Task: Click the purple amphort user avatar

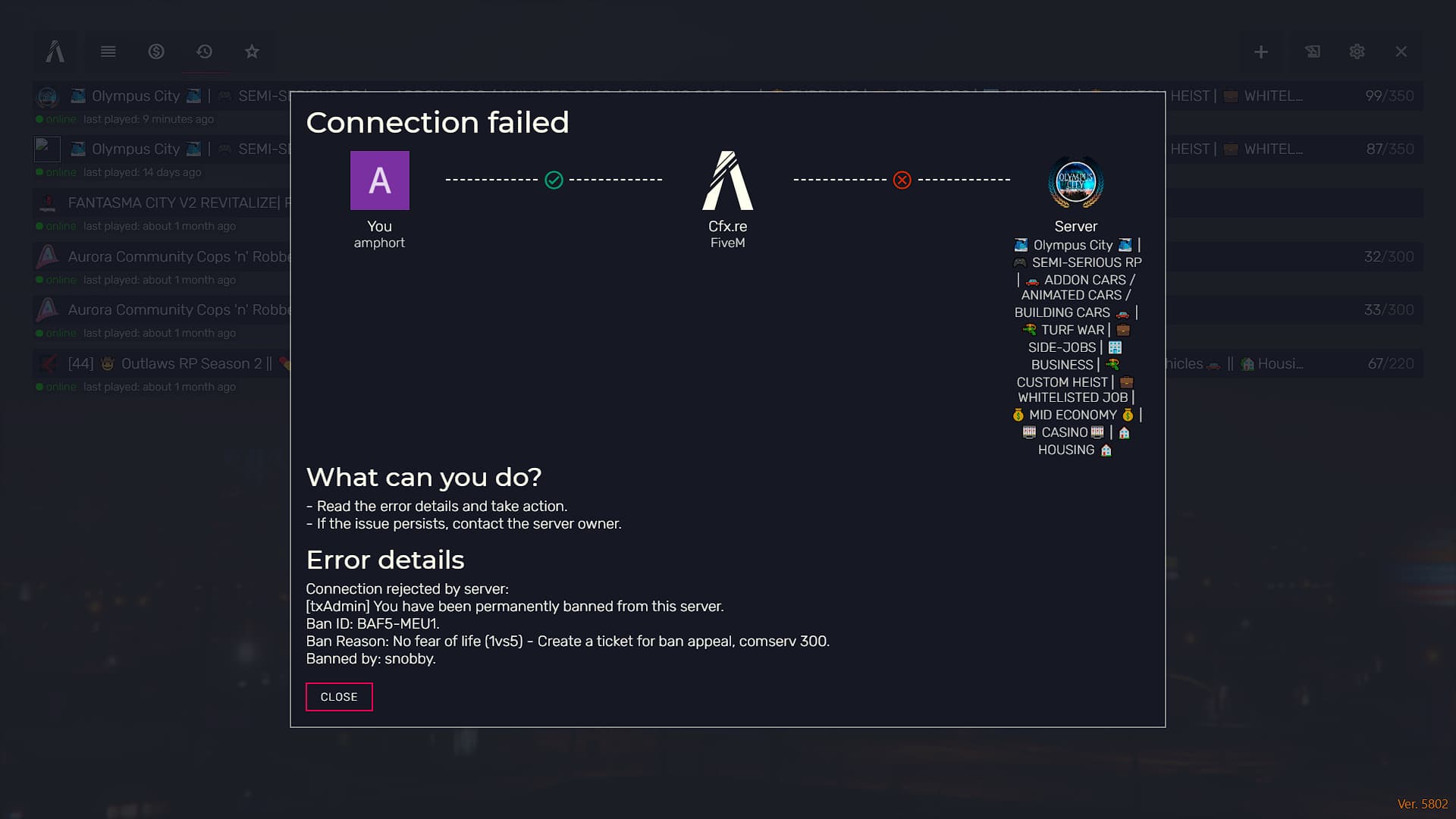Action: click(379, 180)
